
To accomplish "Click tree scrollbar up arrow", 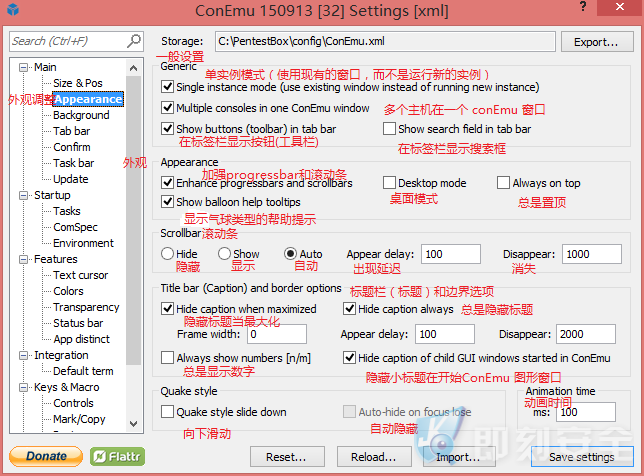I will 133,68.
